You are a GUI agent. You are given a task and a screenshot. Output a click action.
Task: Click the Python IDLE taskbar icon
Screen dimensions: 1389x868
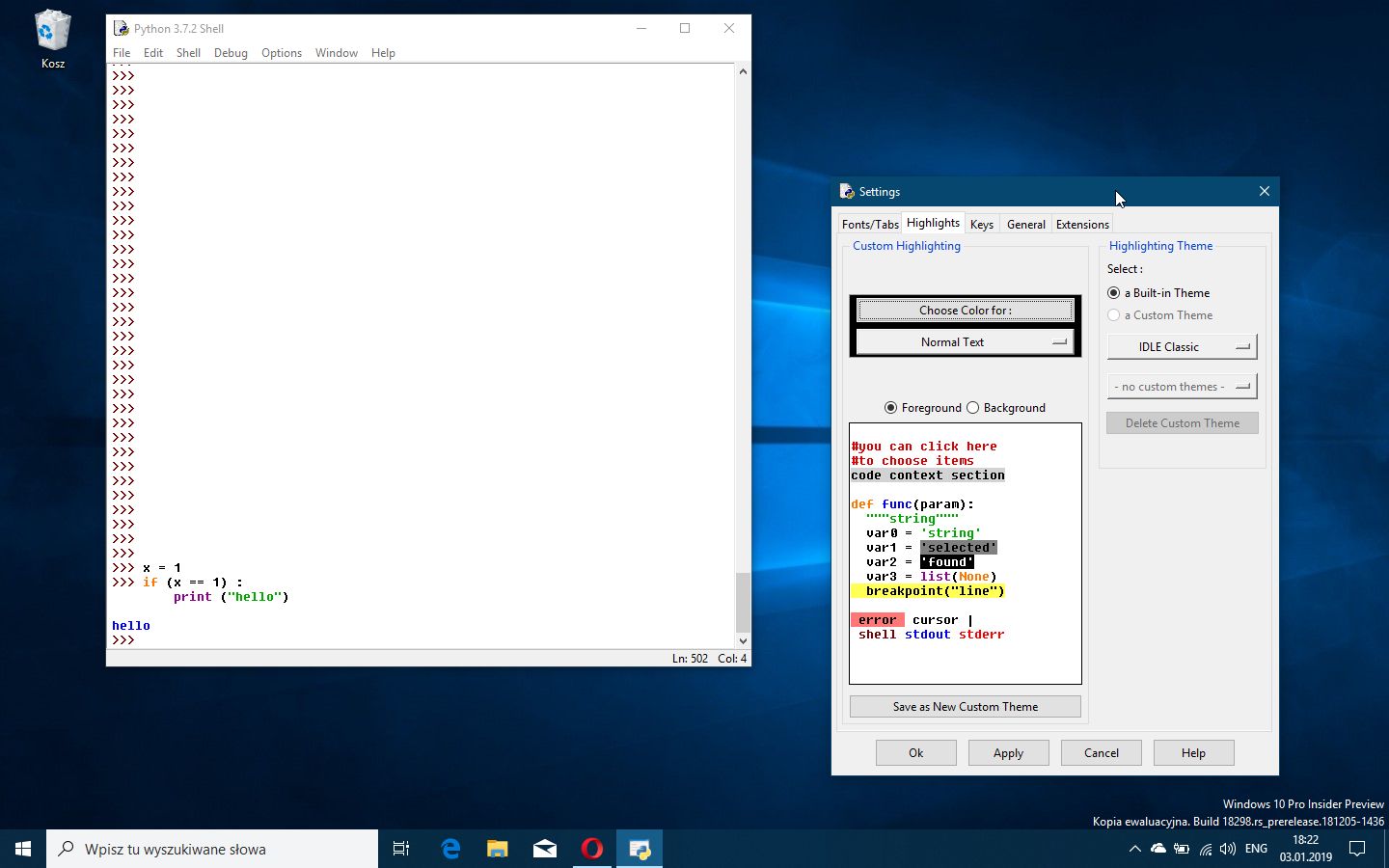[640, 849]
